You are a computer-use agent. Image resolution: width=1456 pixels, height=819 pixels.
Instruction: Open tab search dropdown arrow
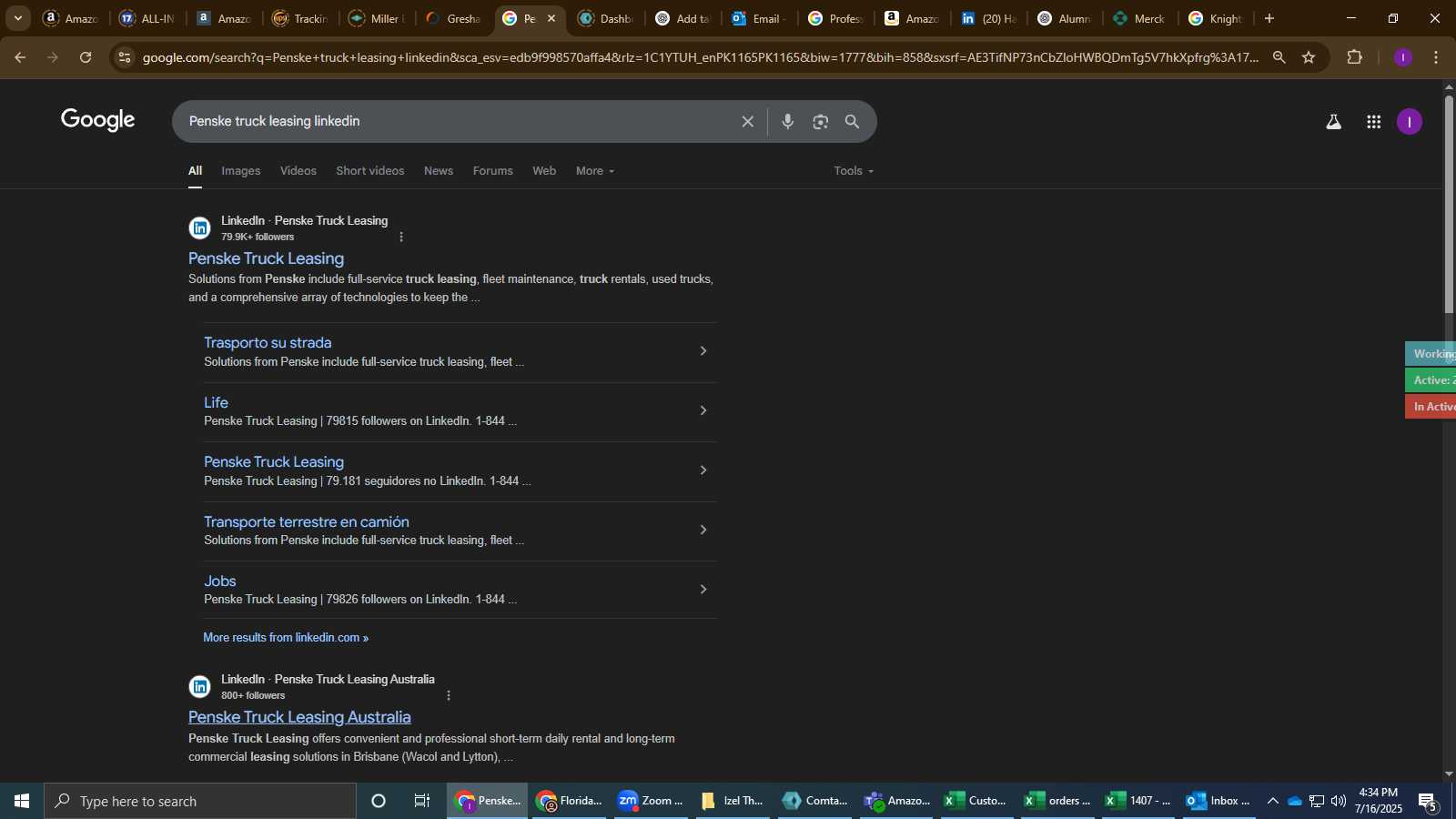(17, 18)
